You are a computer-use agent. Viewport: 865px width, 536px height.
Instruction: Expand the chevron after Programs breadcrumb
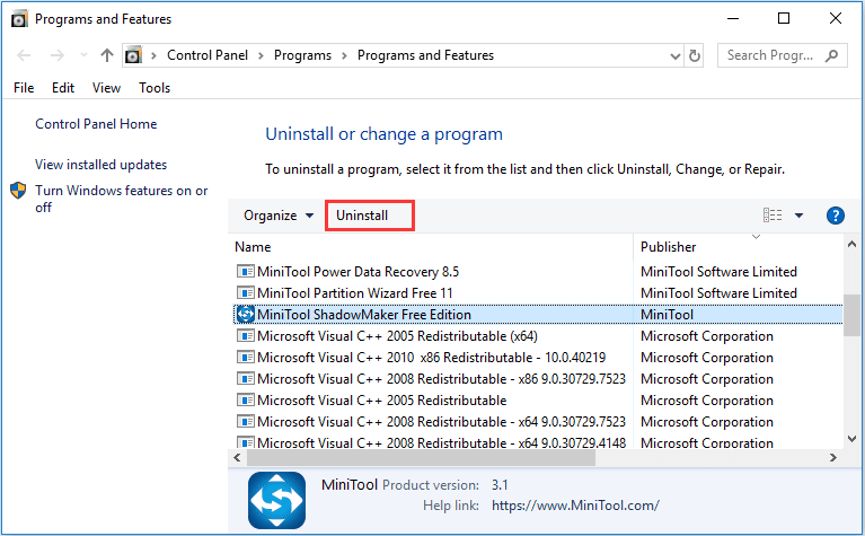click(344, 56)
